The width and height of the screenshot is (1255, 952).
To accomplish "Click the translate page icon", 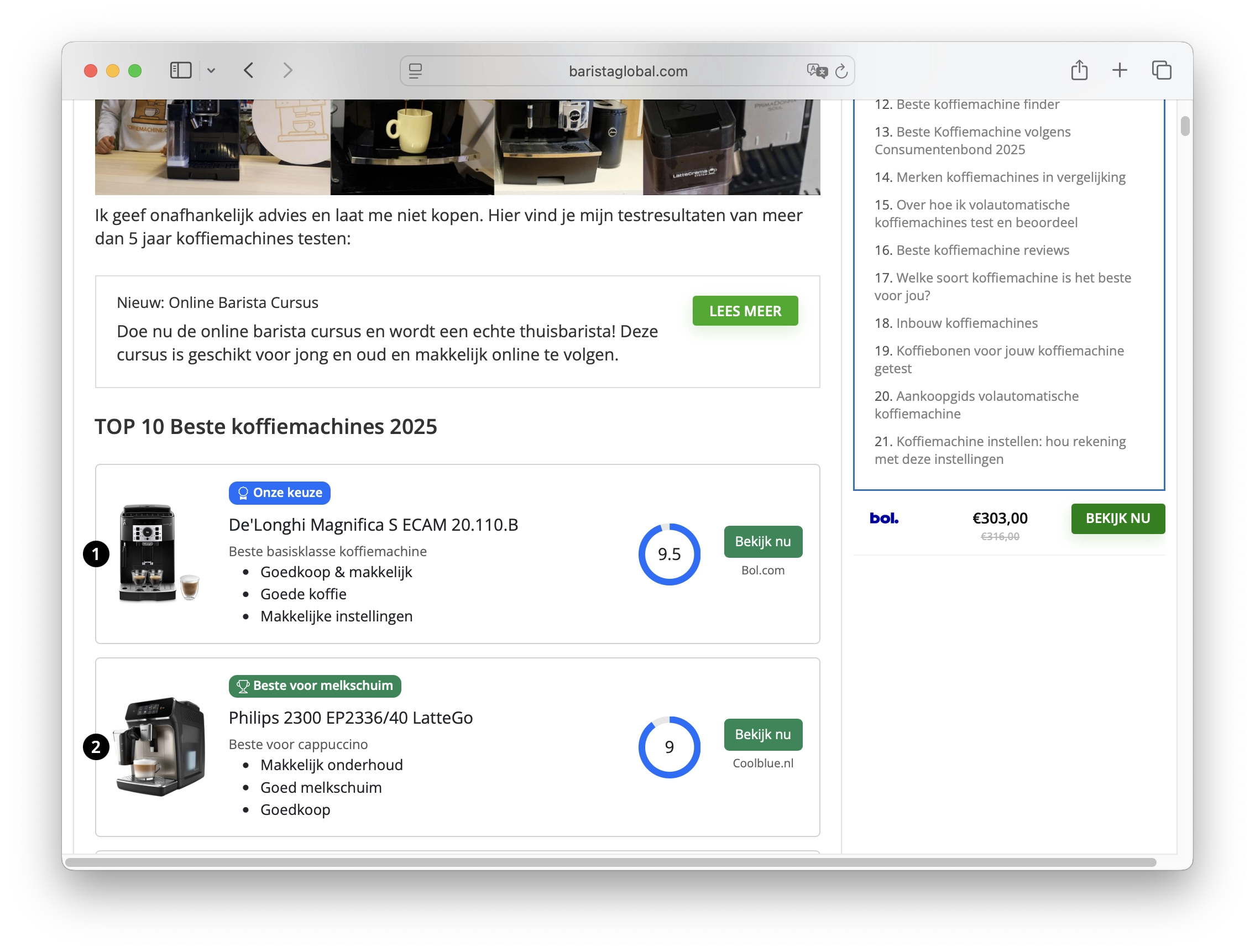I will (817, 71).
